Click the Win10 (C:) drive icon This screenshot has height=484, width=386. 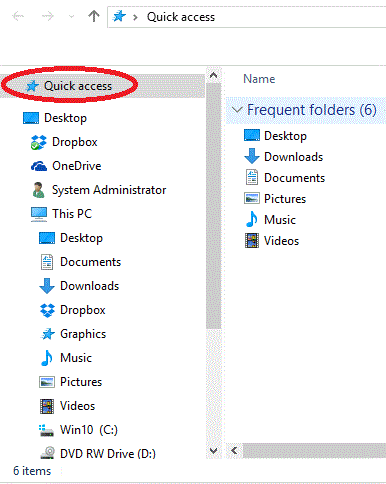(x=46, y=430)
